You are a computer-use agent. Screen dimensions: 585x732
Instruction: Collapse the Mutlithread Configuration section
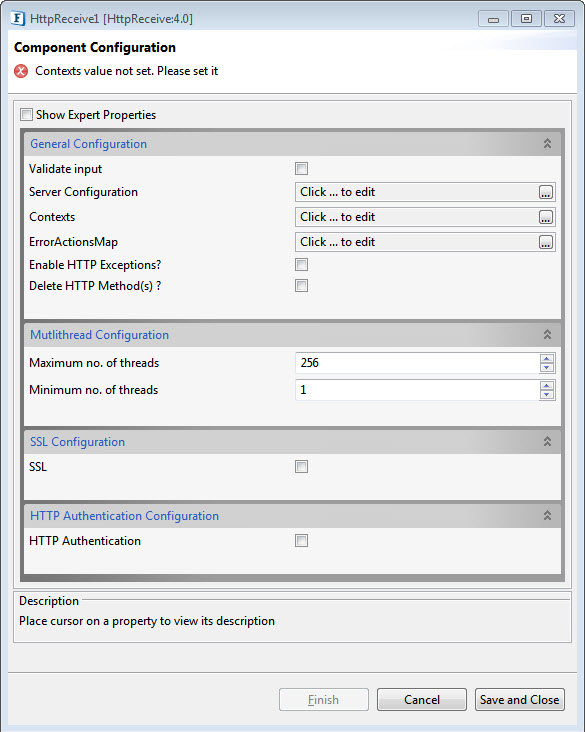pos(547,335)
